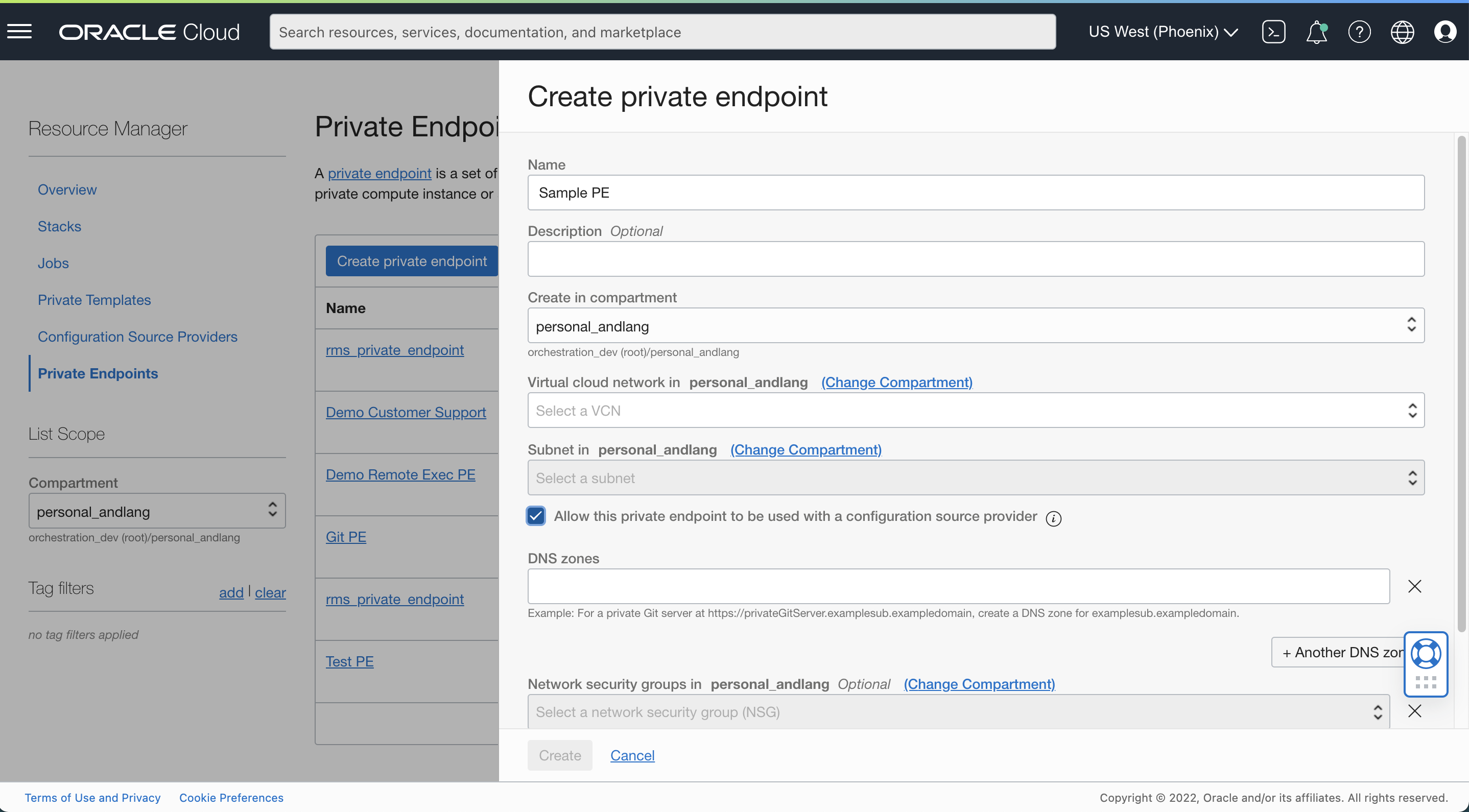1469x812 pixels.
Task: Open the language globe icon
Action: 1403,31
